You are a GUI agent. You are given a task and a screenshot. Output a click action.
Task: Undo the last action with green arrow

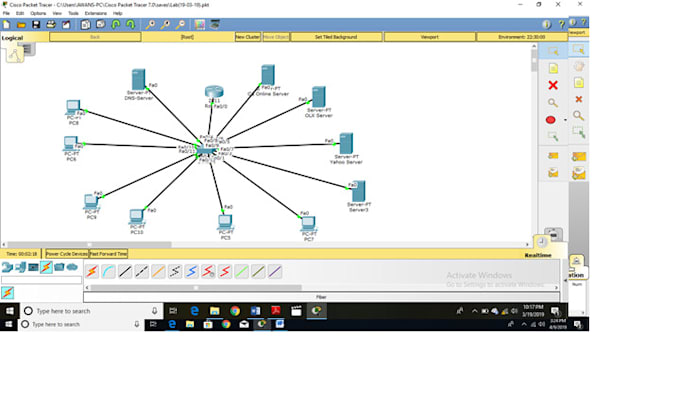click(x=116, y=25)
